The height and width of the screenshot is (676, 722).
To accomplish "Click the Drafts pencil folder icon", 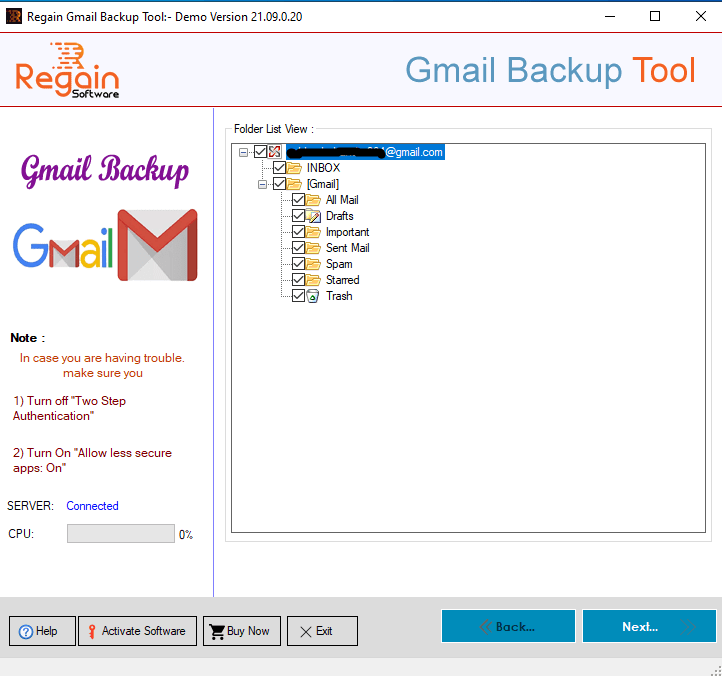I will pos(313,216).
